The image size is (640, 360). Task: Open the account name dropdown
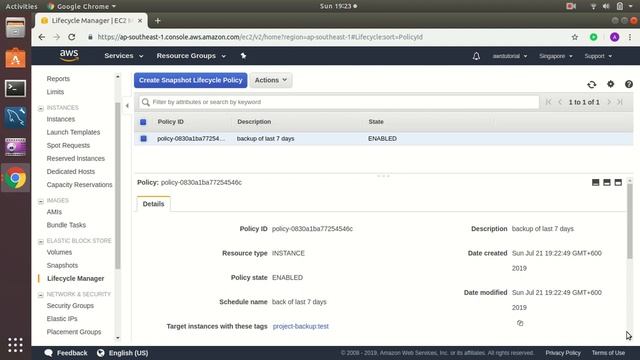(509, 56)
